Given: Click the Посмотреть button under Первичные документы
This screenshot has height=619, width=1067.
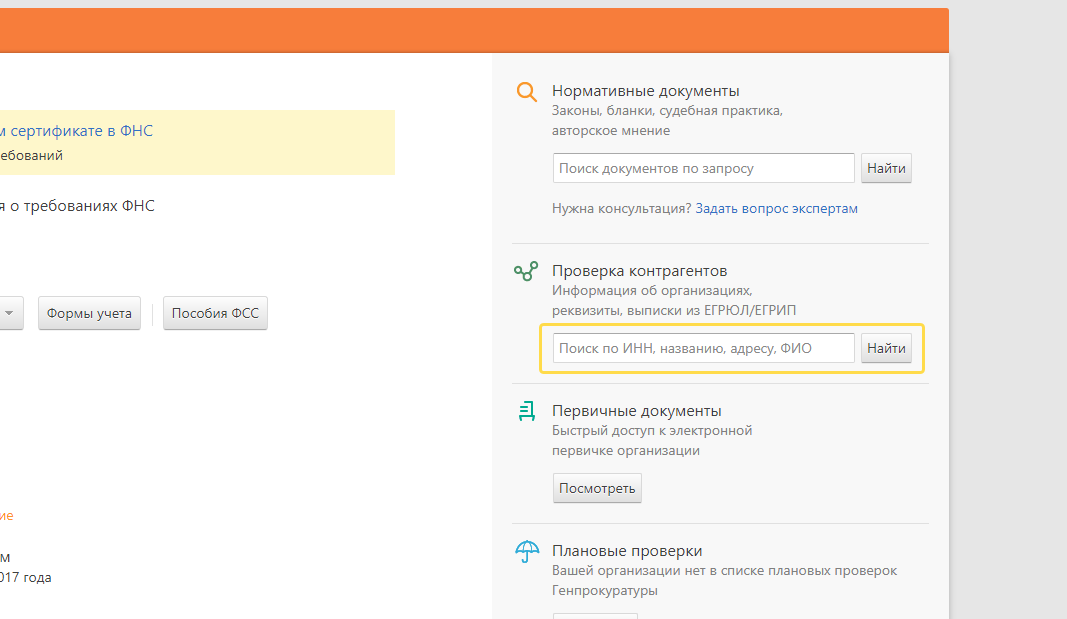Looking at the screenshot, I should point(597,488).
